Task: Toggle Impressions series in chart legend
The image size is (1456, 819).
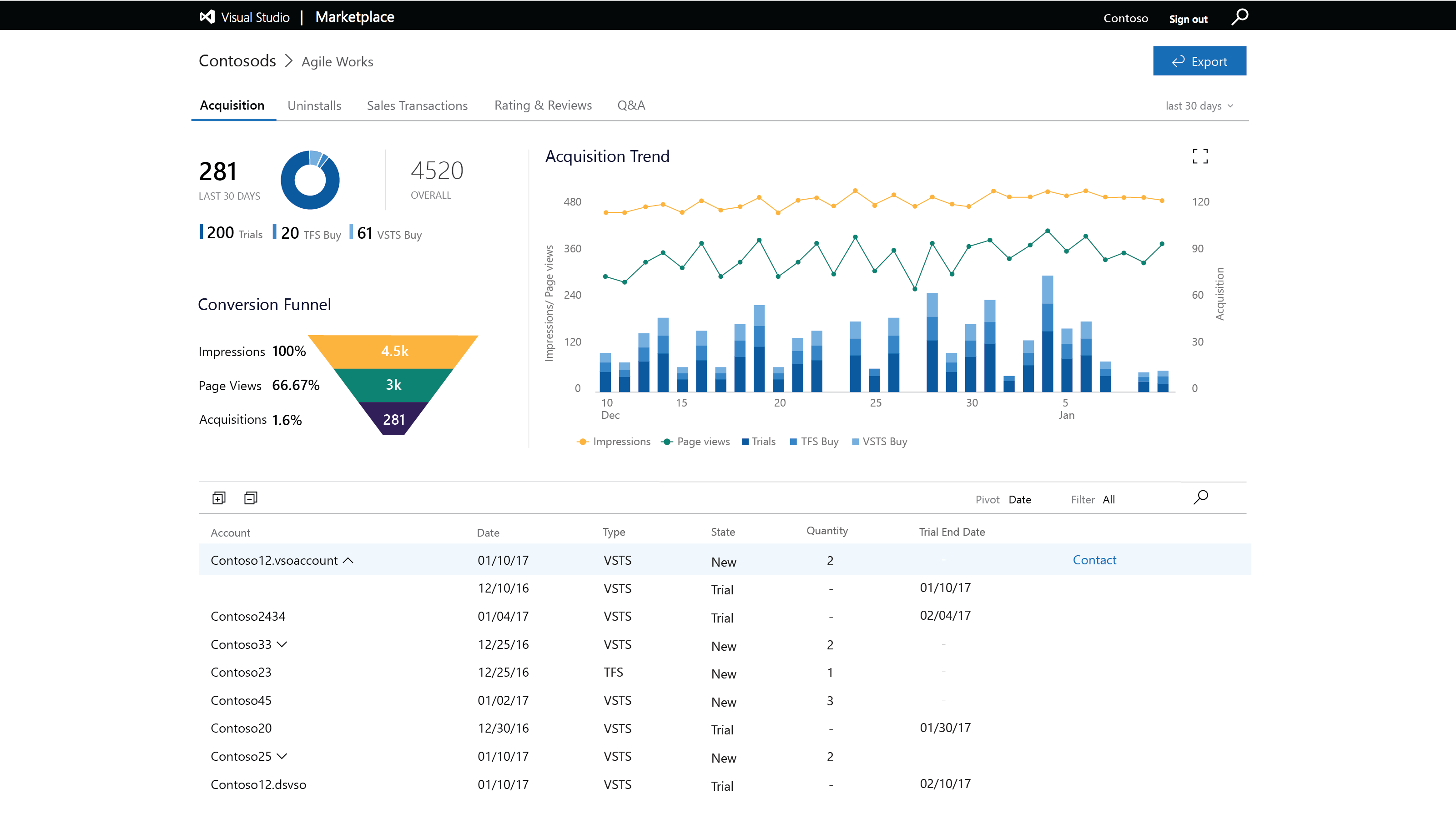Action: [x=613, y=442]
